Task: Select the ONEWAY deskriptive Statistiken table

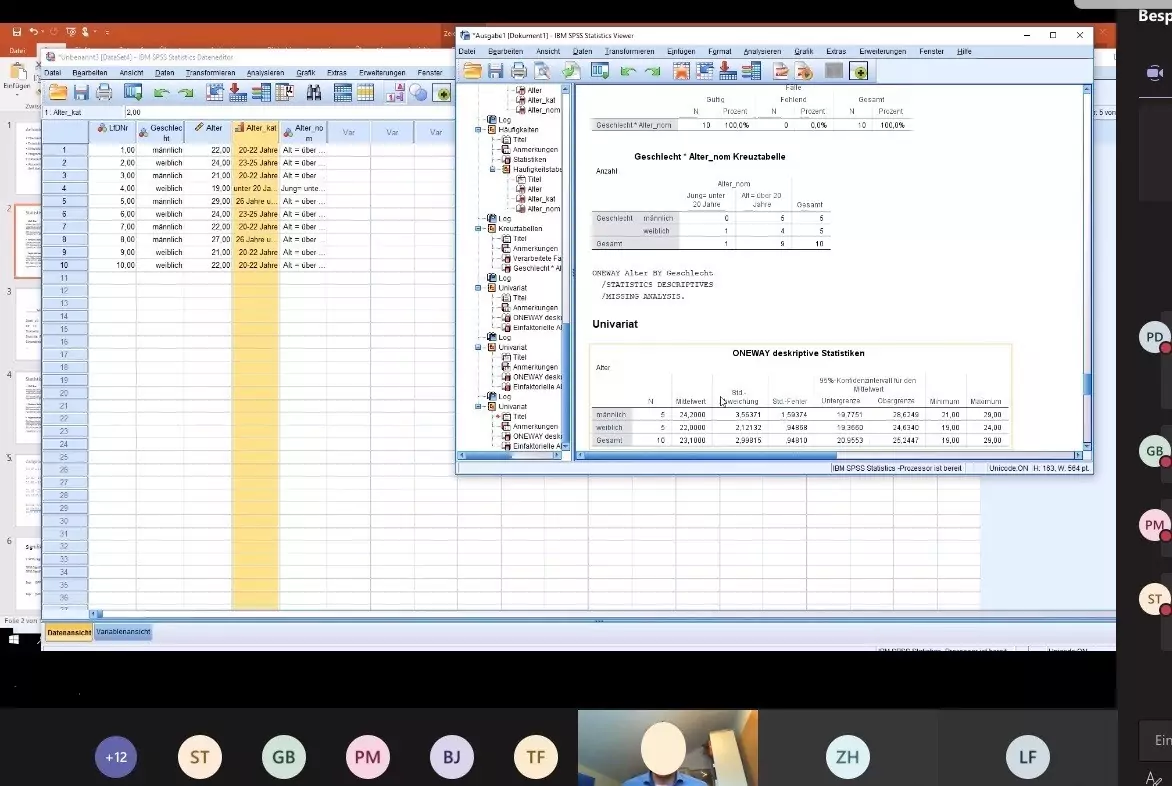Action: pos(799,397)
